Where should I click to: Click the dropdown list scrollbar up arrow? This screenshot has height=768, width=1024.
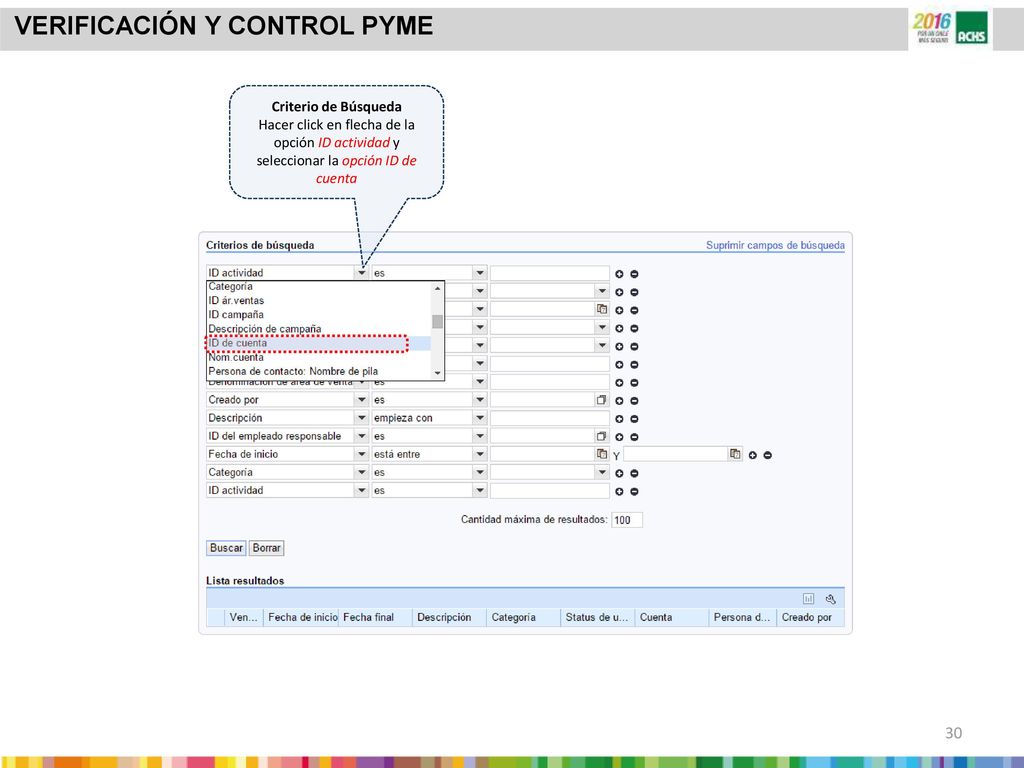[x=438, y=288]
